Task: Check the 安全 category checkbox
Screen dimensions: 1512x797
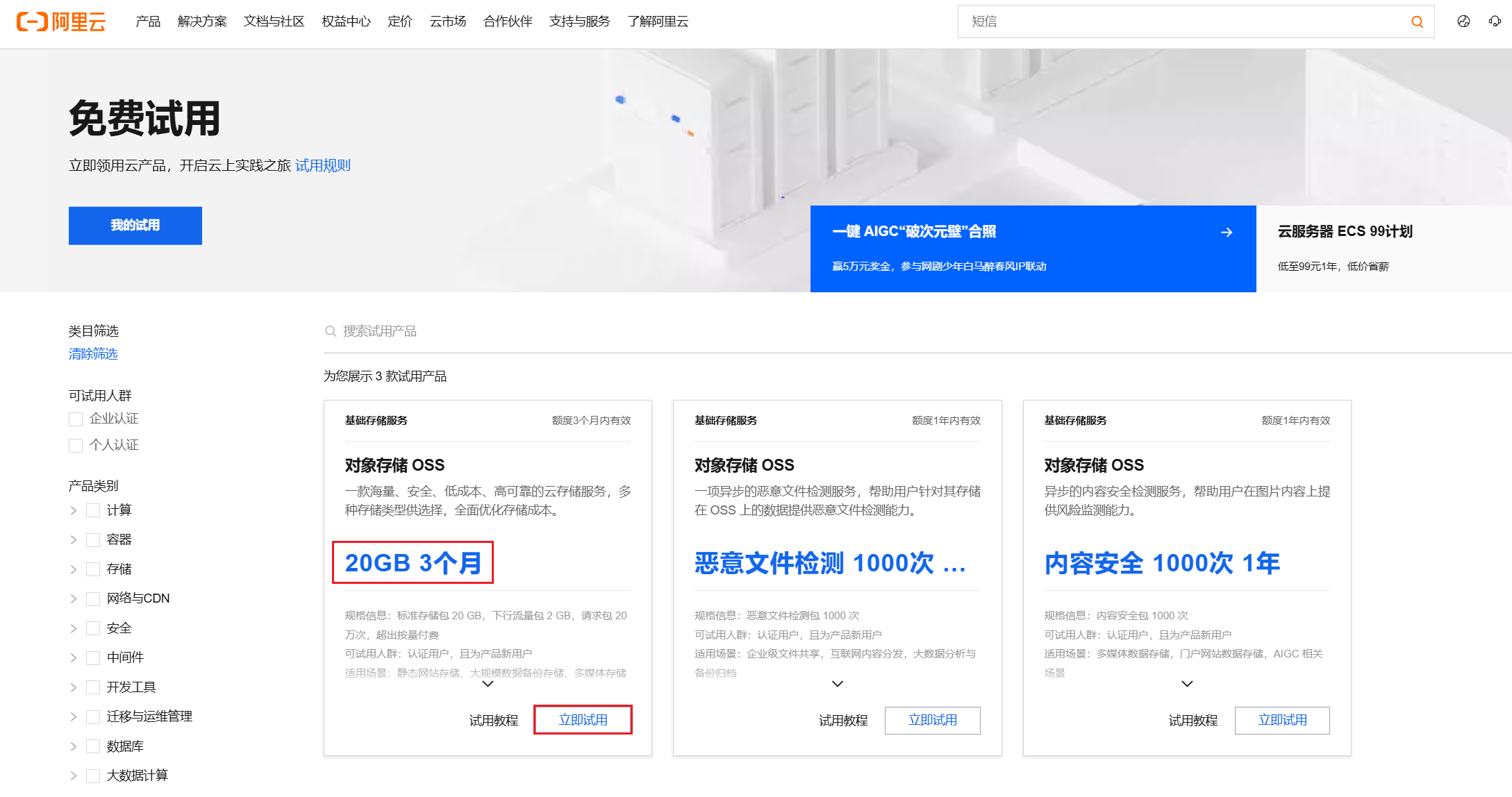Action: 93,628
